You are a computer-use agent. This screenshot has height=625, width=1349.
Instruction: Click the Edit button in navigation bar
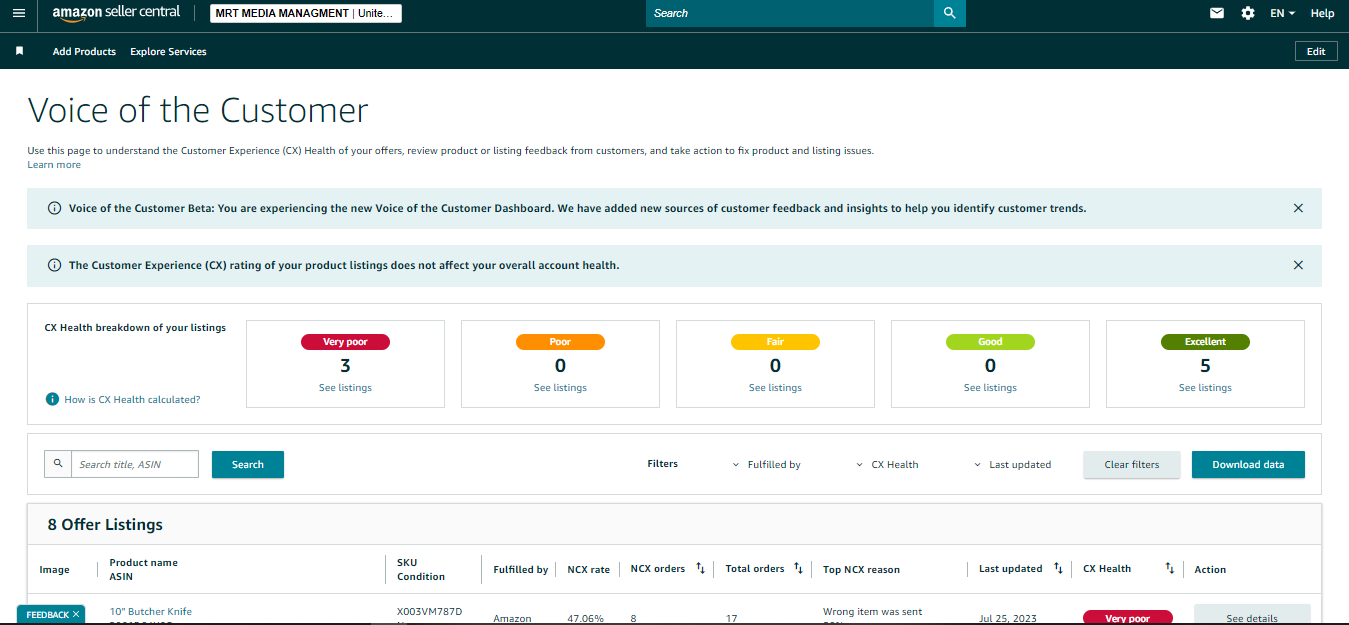pyautogui.click(x=1316, y=51)
